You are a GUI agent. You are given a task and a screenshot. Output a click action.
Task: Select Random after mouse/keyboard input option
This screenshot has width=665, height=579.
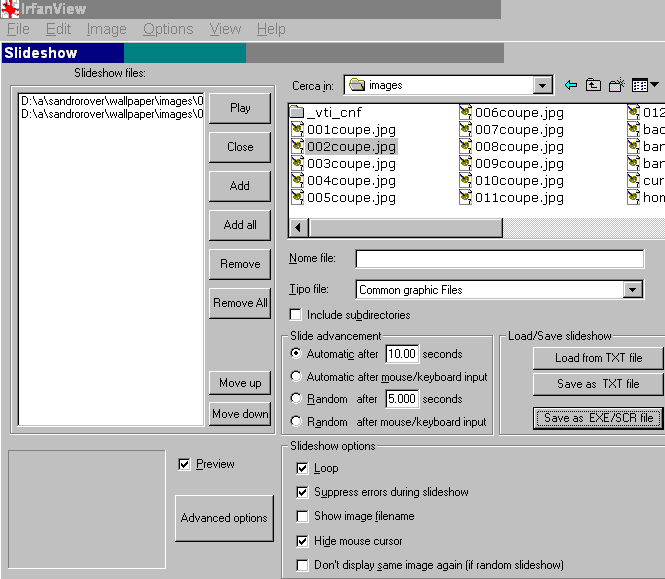coord(296,421)
